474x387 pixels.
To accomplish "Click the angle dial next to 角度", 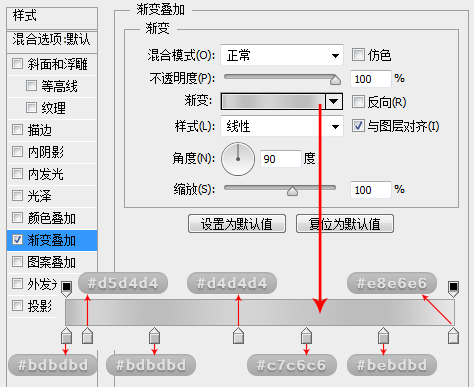I will pyautogui.click(x=238, y=159).
